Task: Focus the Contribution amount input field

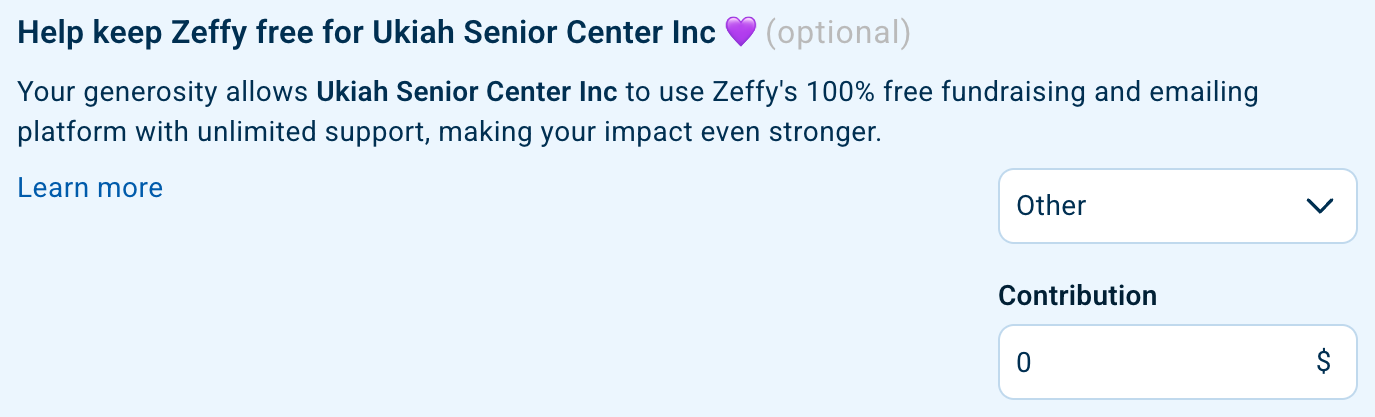Action: (x=1160, y=362)
